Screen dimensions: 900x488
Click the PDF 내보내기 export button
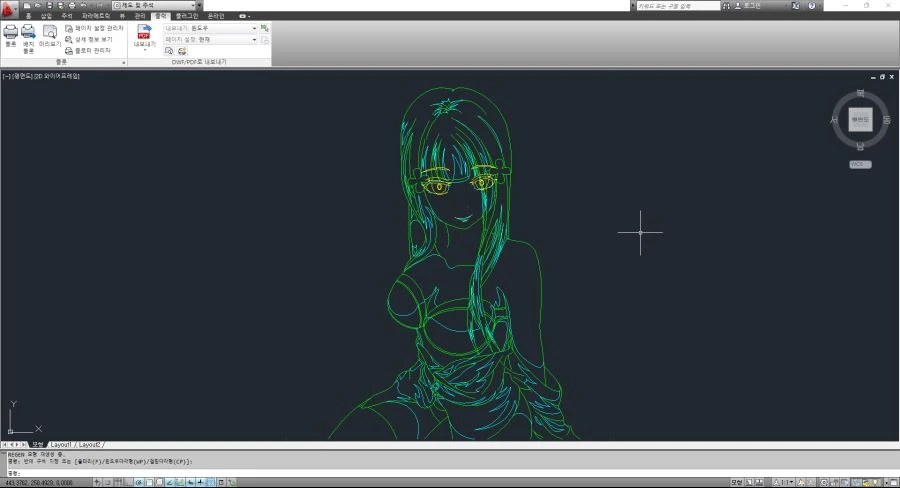point(144,34)
